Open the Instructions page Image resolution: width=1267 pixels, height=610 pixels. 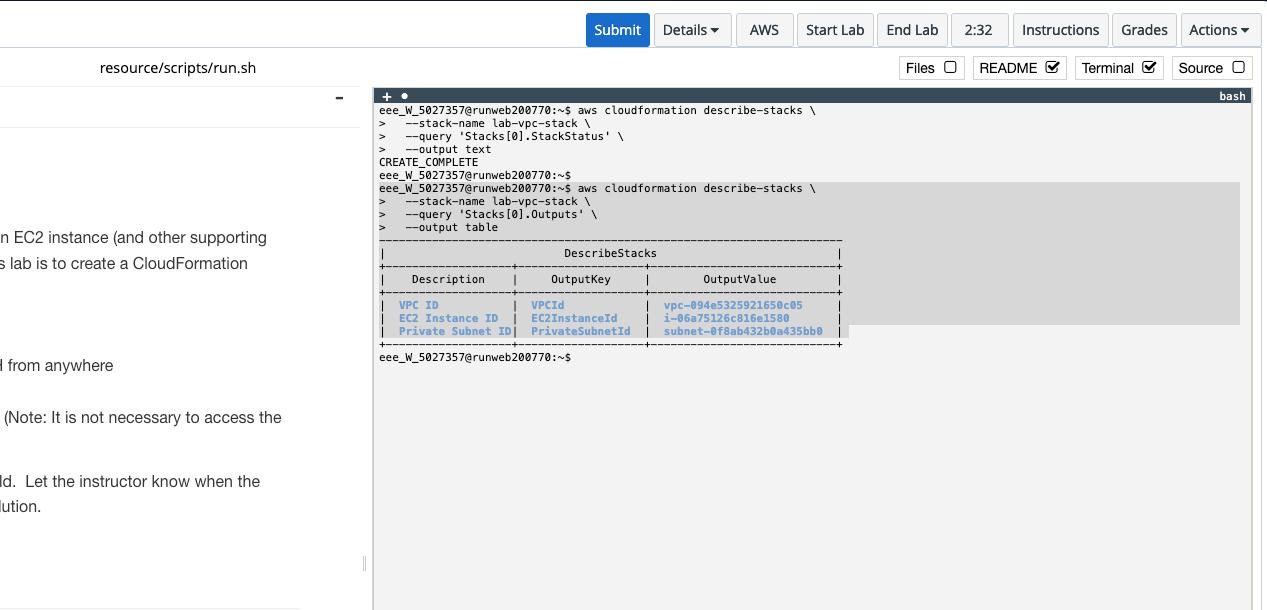1060,30
